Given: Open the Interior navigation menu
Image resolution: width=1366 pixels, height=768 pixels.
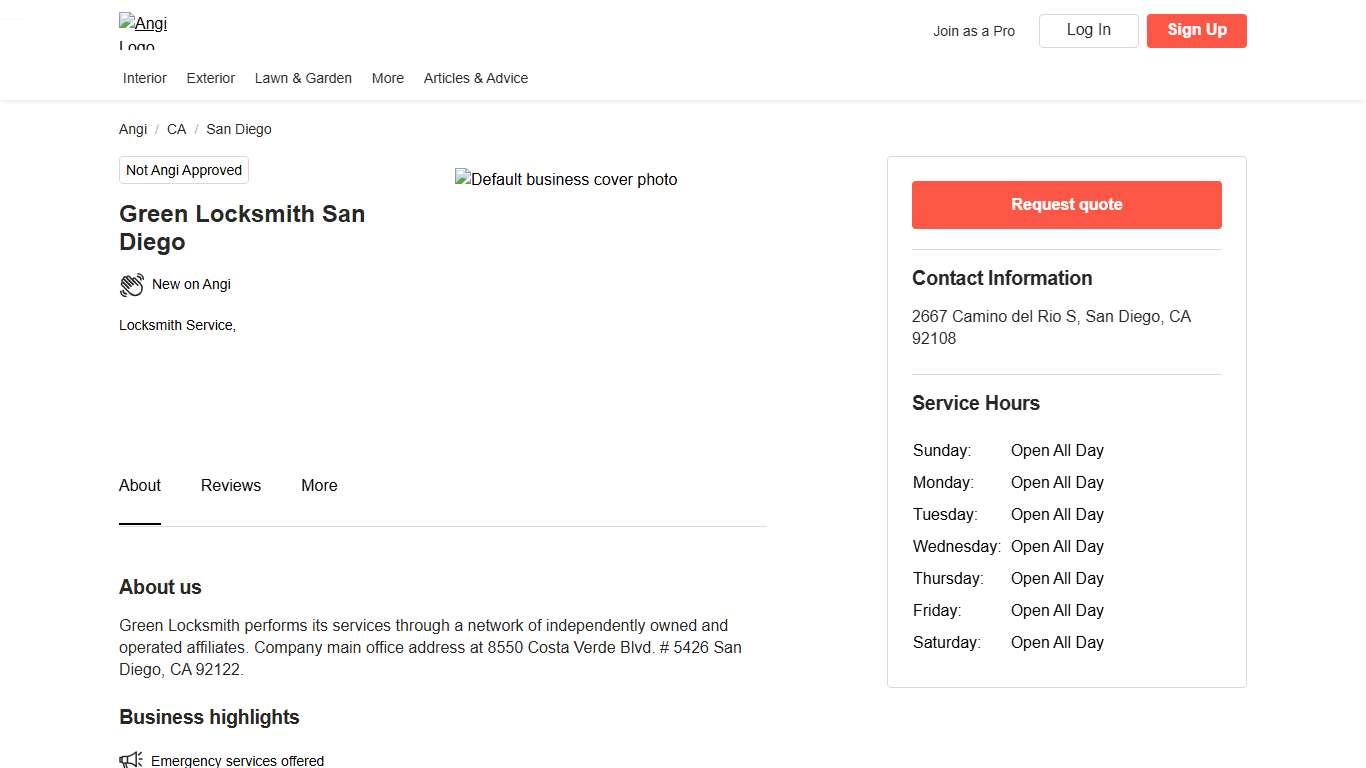Looking at the screenshot, I should [145, 78].
